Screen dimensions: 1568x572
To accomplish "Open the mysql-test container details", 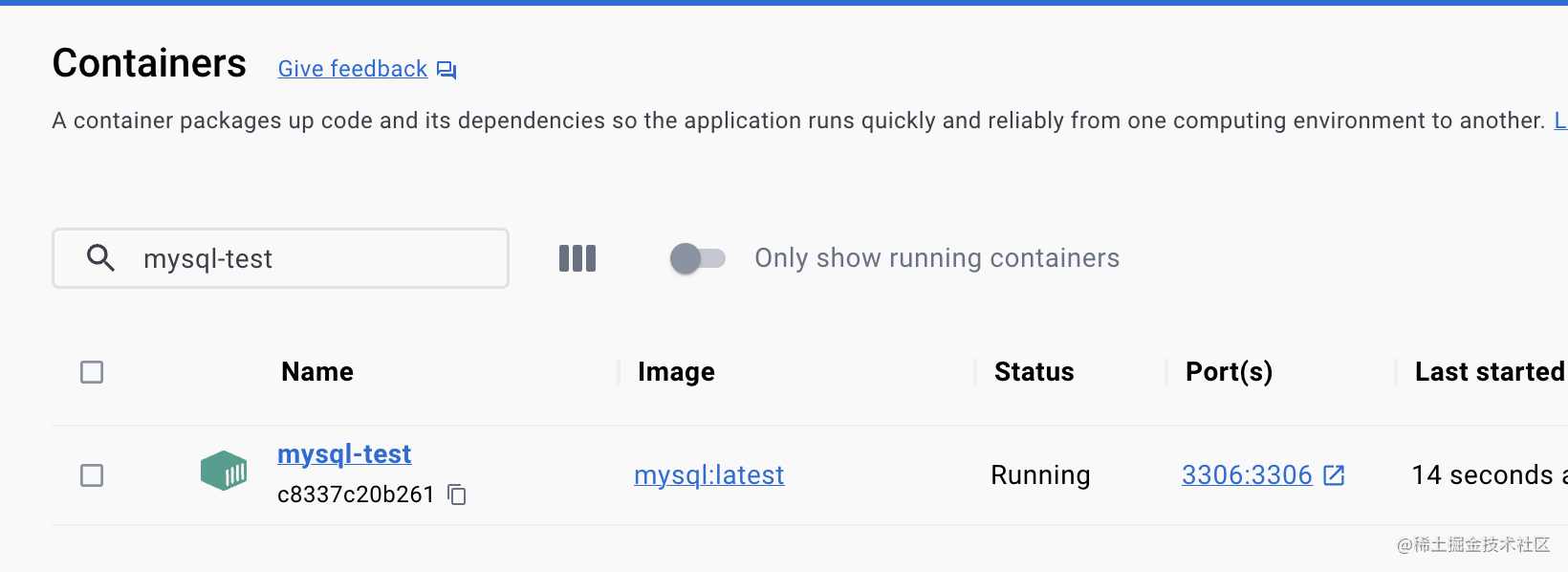I will (344, 454).
